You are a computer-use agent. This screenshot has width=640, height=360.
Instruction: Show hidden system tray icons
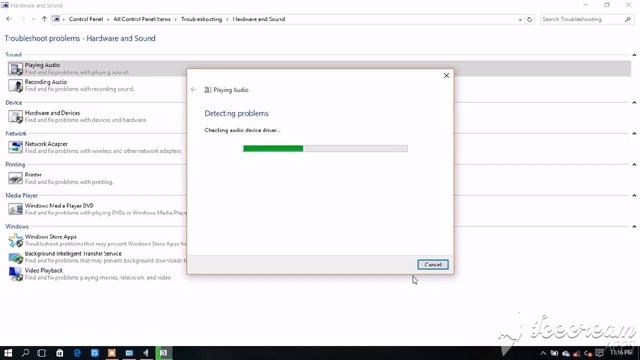pos(543,353)
